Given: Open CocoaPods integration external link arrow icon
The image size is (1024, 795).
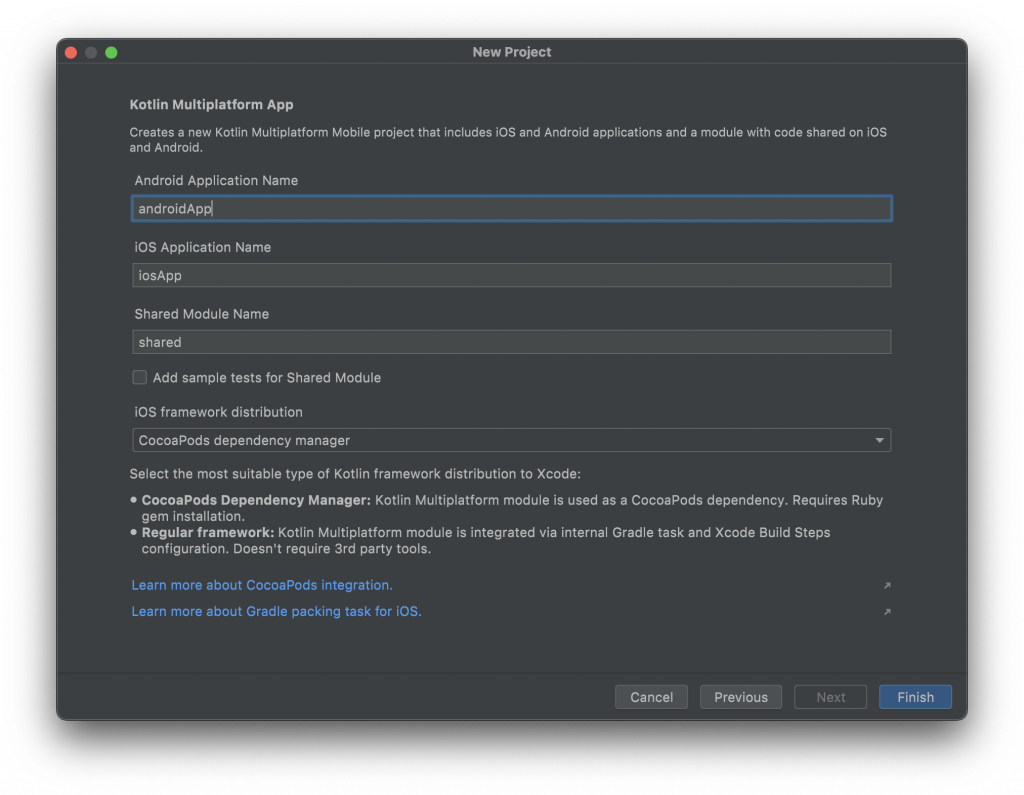Looking at the screenshot, I should pyautogui.click(x=887, y=585).
